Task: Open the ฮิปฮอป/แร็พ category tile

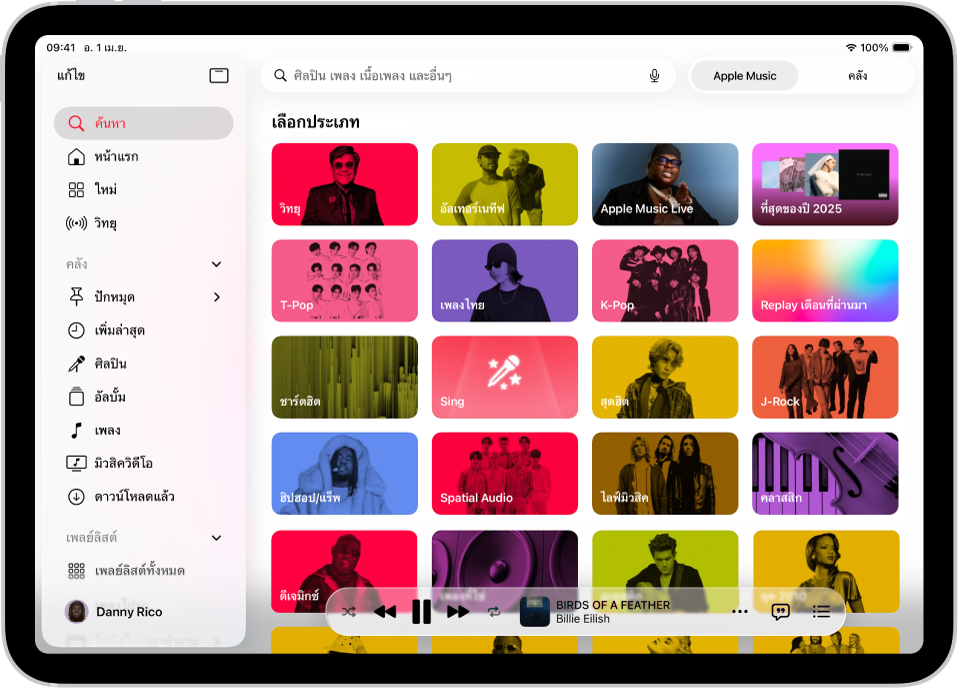Action: [x=345, y=473]
